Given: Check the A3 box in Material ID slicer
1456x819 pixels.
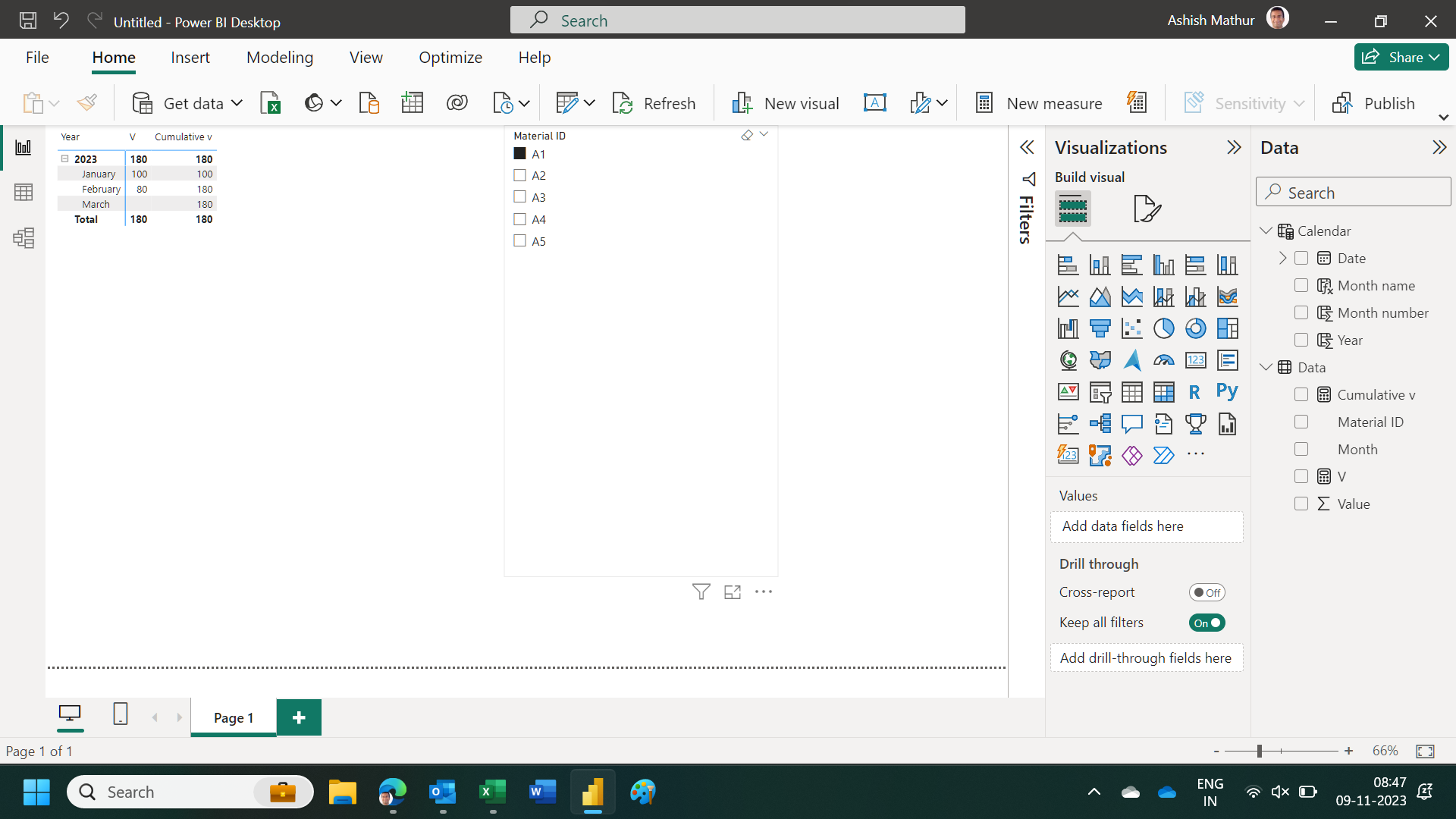Looking at the screenshot, I should pos(520,197).
